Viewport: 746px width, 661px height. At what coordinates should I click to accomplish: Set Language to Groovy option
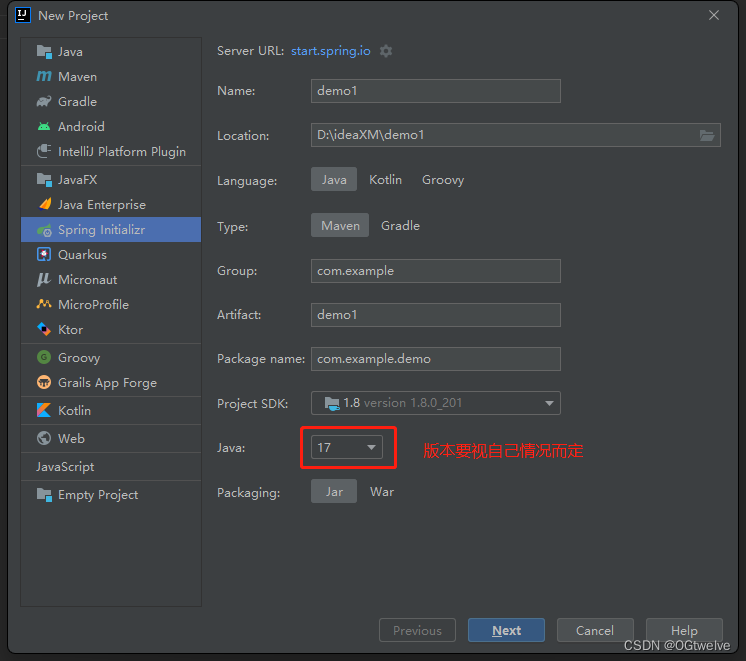442,179
